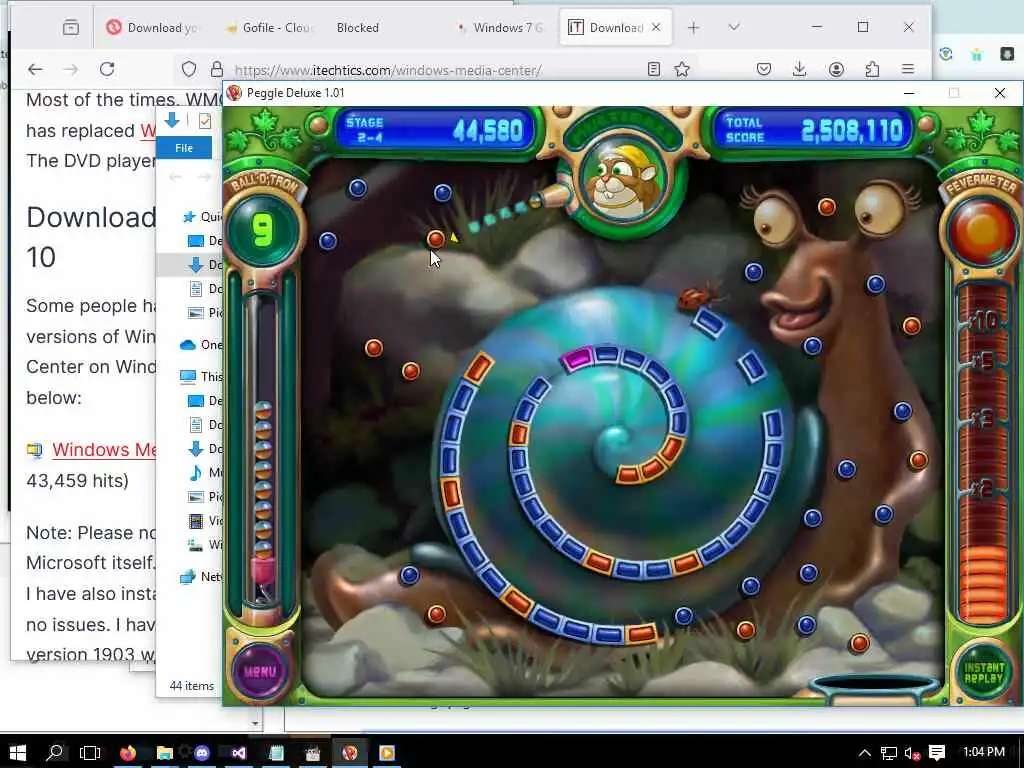Select the Videos folder in Explorer sidebar

pyautogui.click(x=204, y=520)
